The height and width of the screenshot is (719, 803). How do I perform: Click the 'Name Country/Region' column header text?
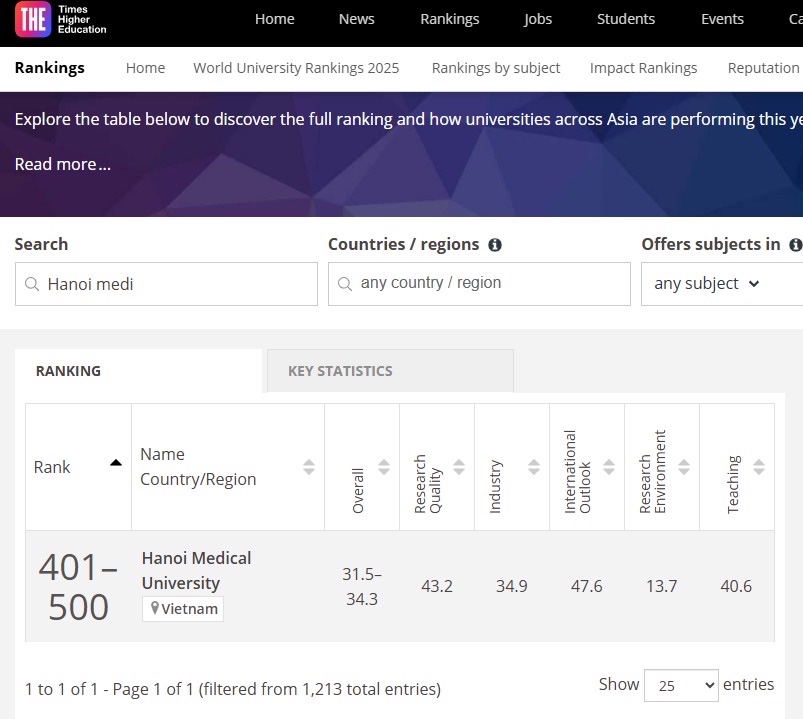pos(198,467)
